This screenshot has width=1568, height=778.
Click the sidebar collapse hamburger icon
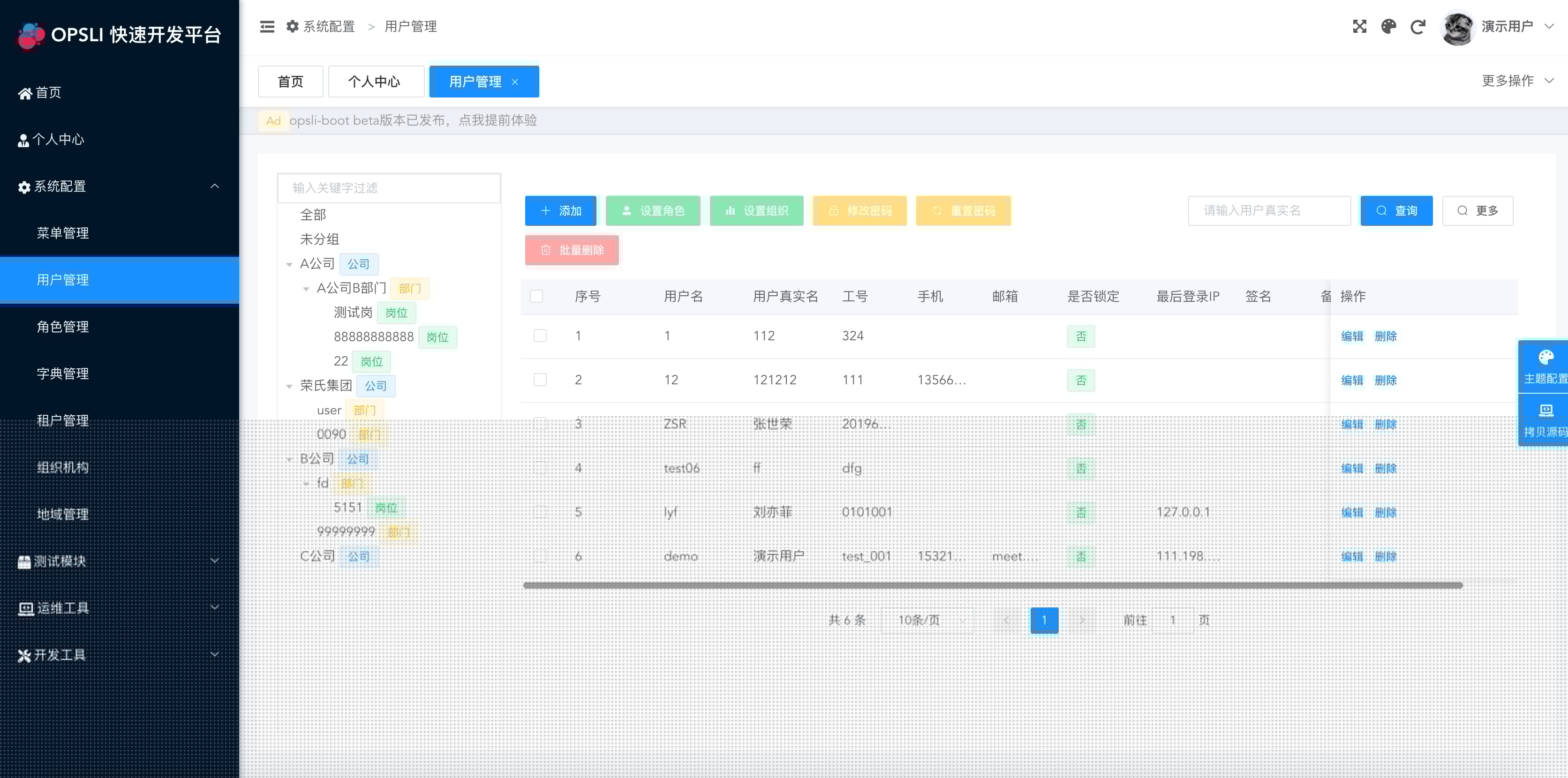click(x=267, y=27)
